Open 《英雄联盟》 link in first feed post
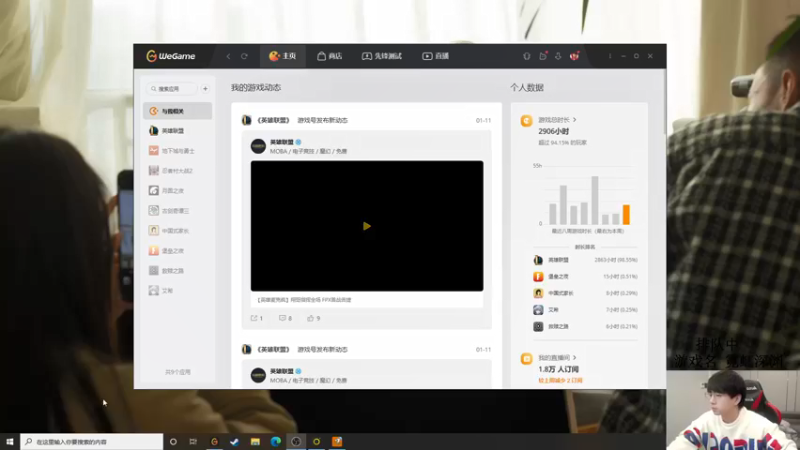 273,120
